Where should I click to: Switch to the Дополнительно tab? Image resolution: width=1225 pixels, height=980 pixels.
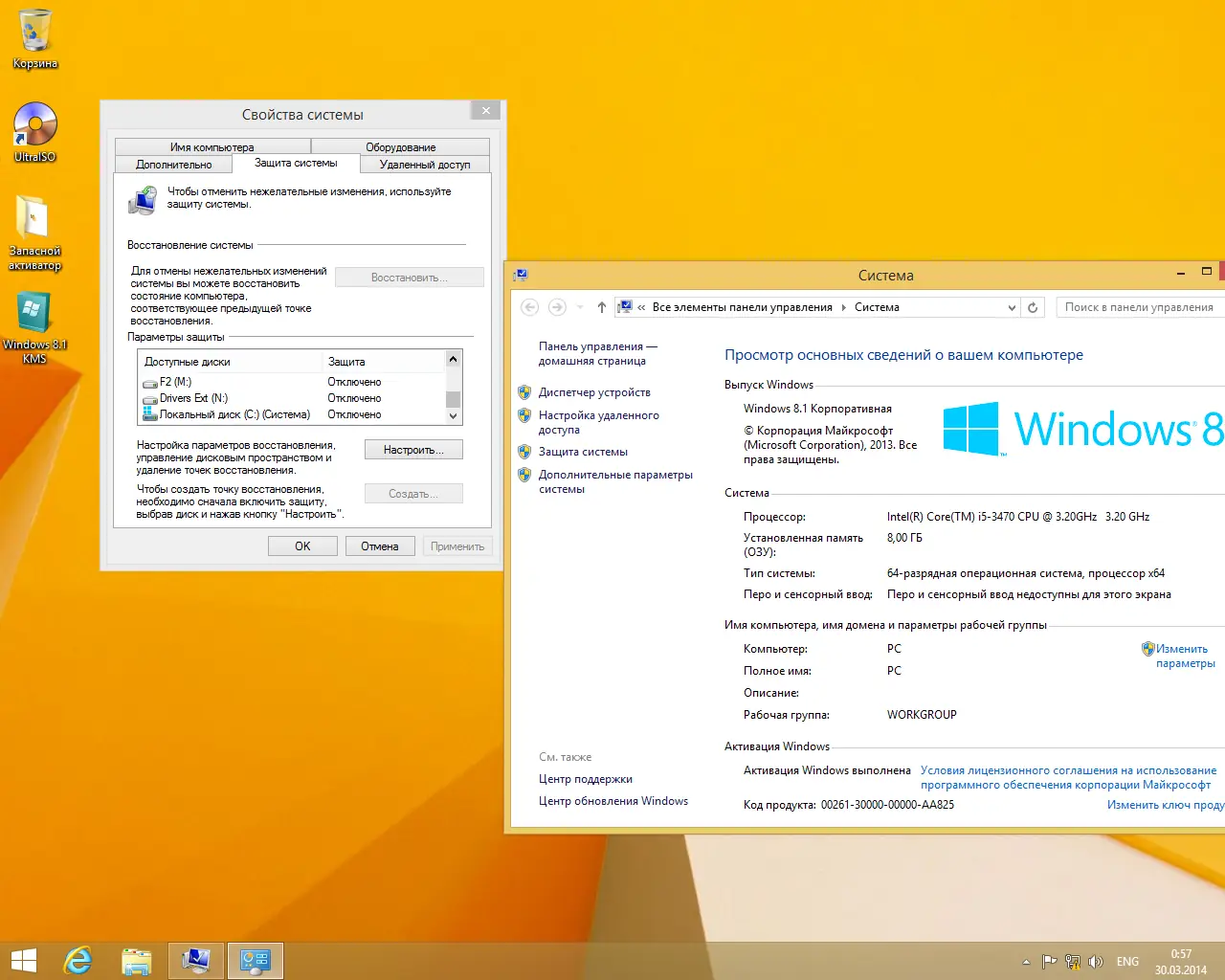pyautogui.click(x=174, y=165)
